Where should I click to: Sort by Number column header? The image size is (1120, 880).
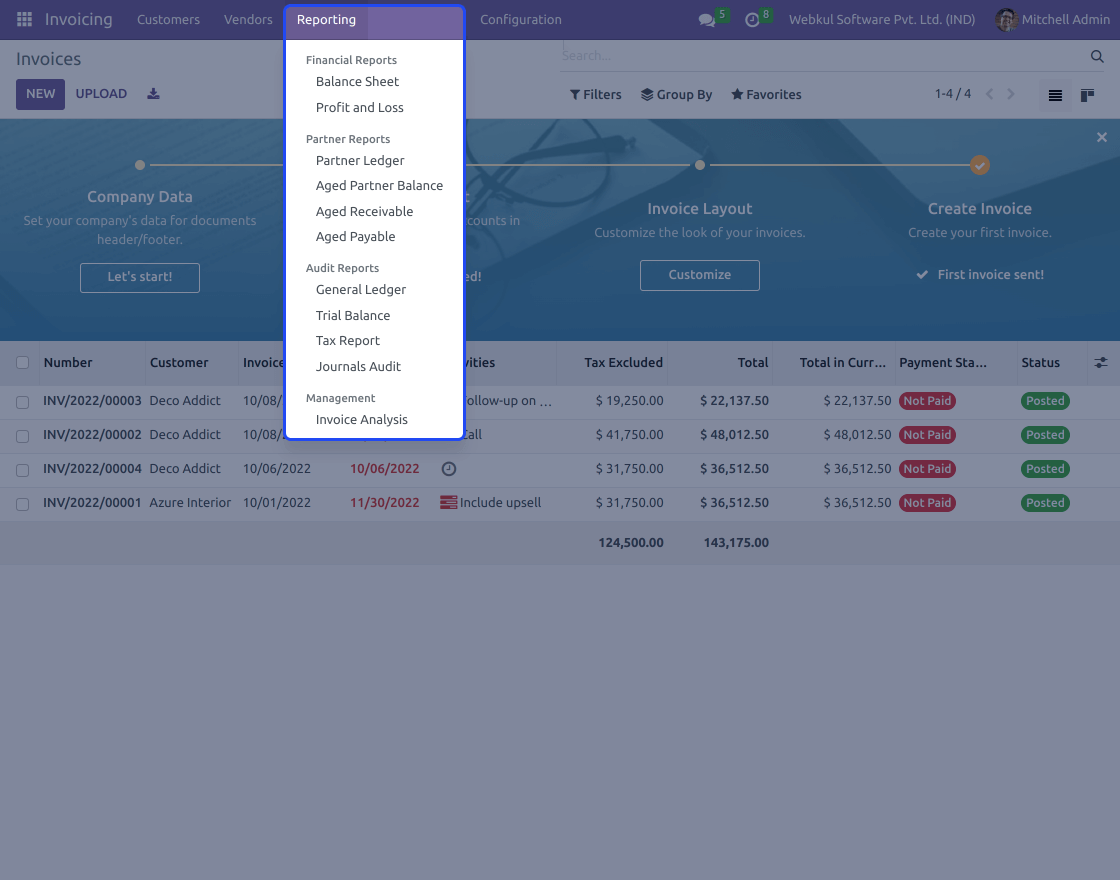68,363
